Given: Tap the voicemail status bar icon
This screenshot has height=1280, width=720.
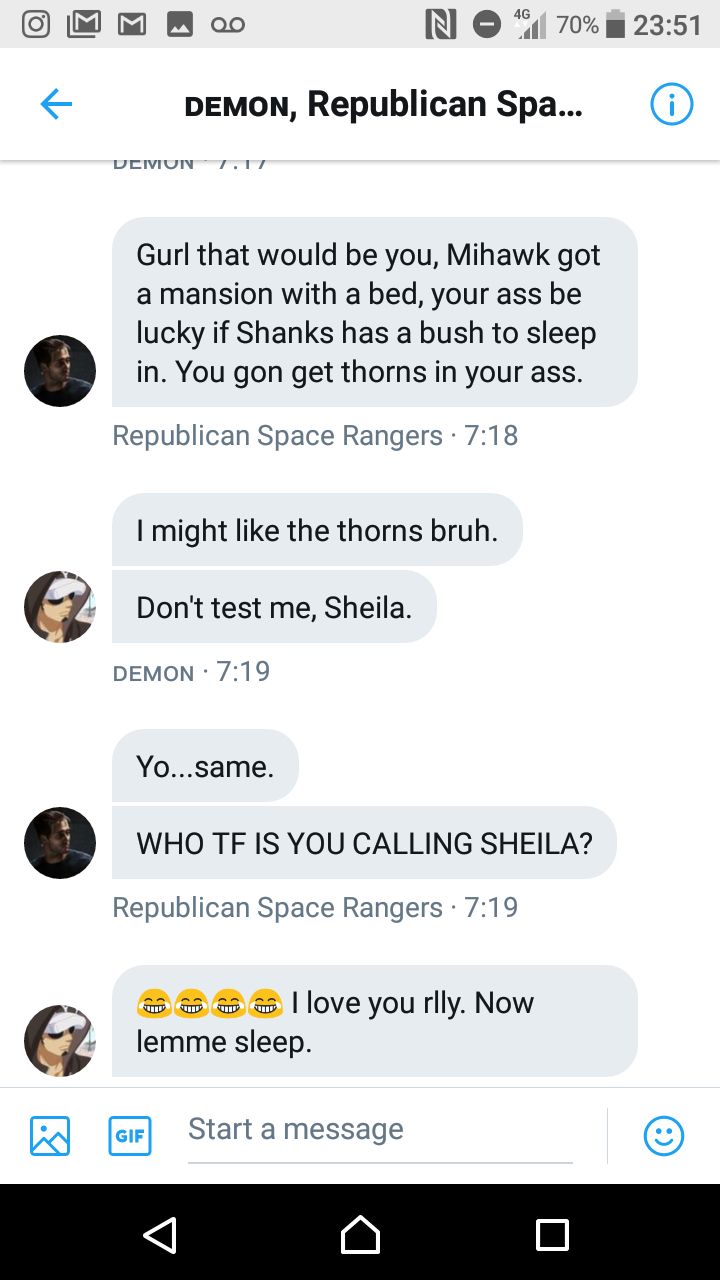Looking at the screenshot, I should pyautogui.click(x=228, y=24).
